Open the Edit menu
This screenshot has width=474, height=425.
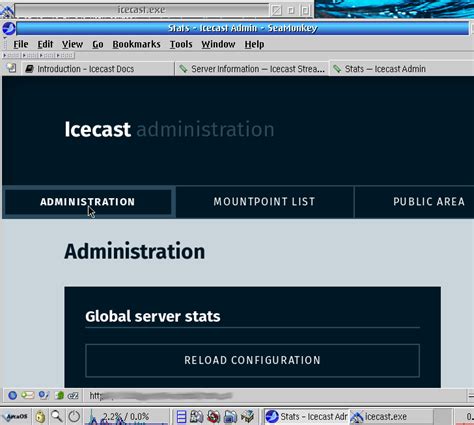click(45, 44)
